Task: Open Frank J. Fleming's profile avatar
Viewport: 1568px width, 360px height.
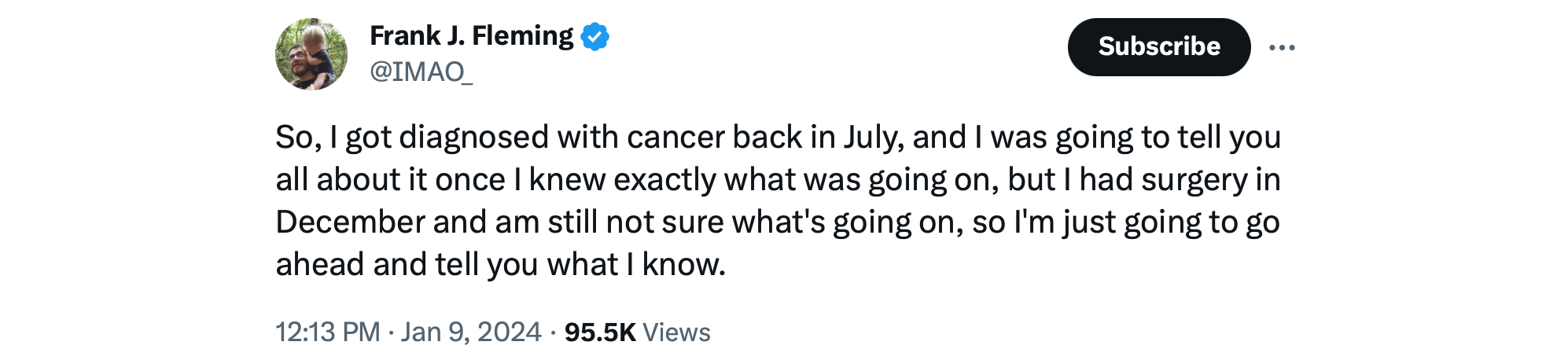Action: pos(311,54)
